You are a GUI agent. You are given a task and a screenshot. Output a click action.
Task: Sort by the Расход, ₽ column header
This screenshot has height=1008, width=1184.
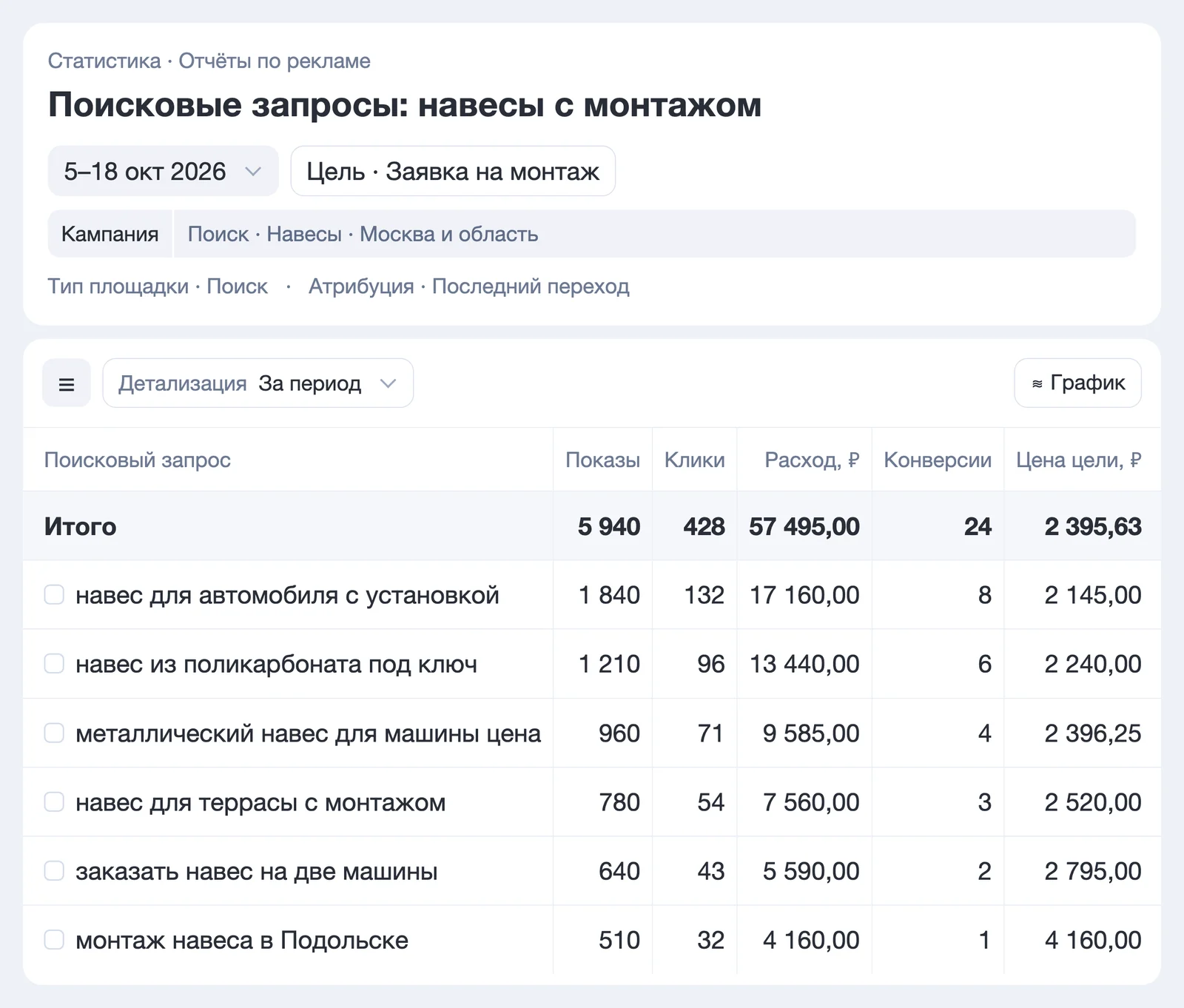pos(812,460)
